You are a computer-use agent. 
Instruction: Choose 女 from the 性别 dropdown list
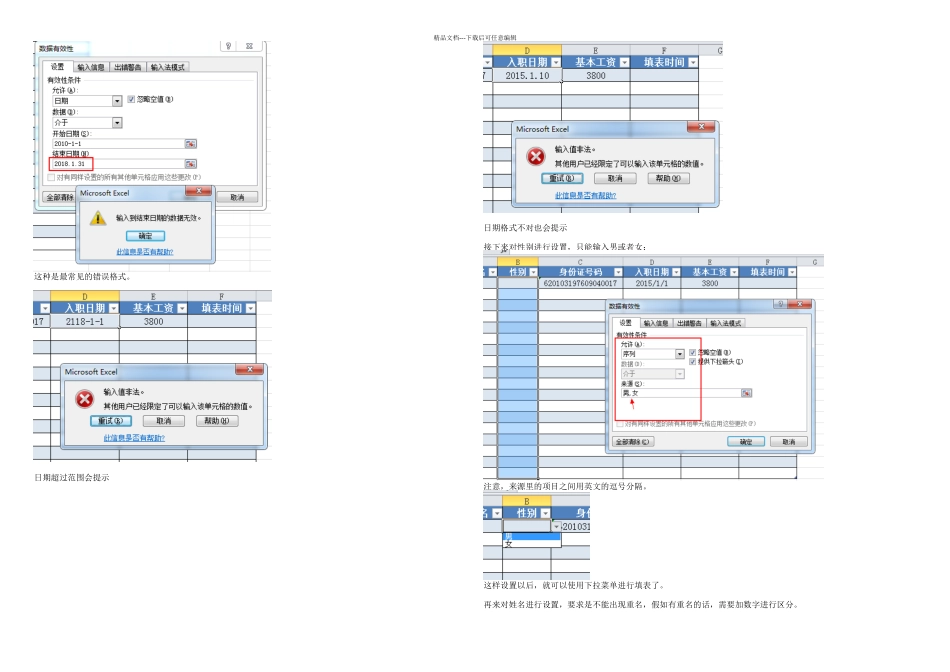pos(531,544)
